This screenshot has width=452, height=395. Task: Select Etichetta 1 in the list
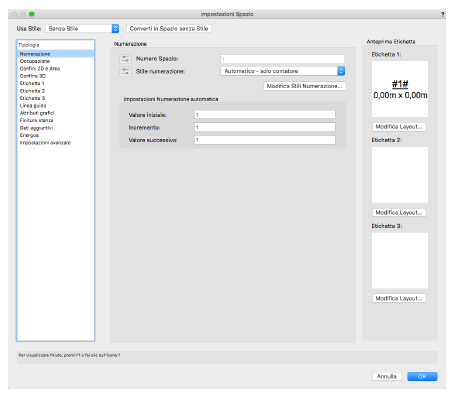pos(56,83)
